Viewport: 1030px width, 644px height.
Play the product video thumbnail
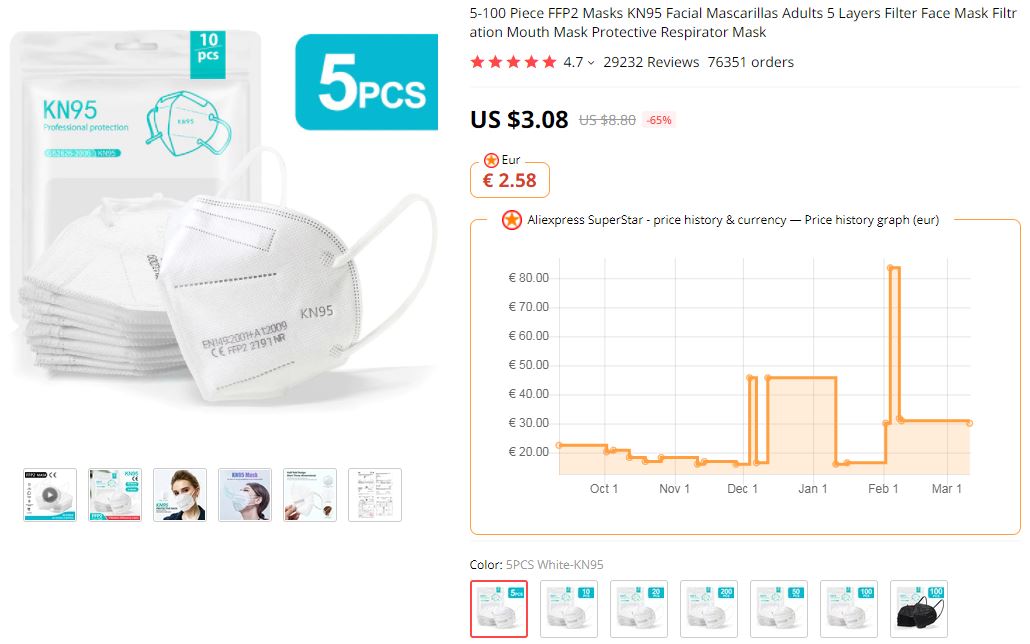click(50, 494)
